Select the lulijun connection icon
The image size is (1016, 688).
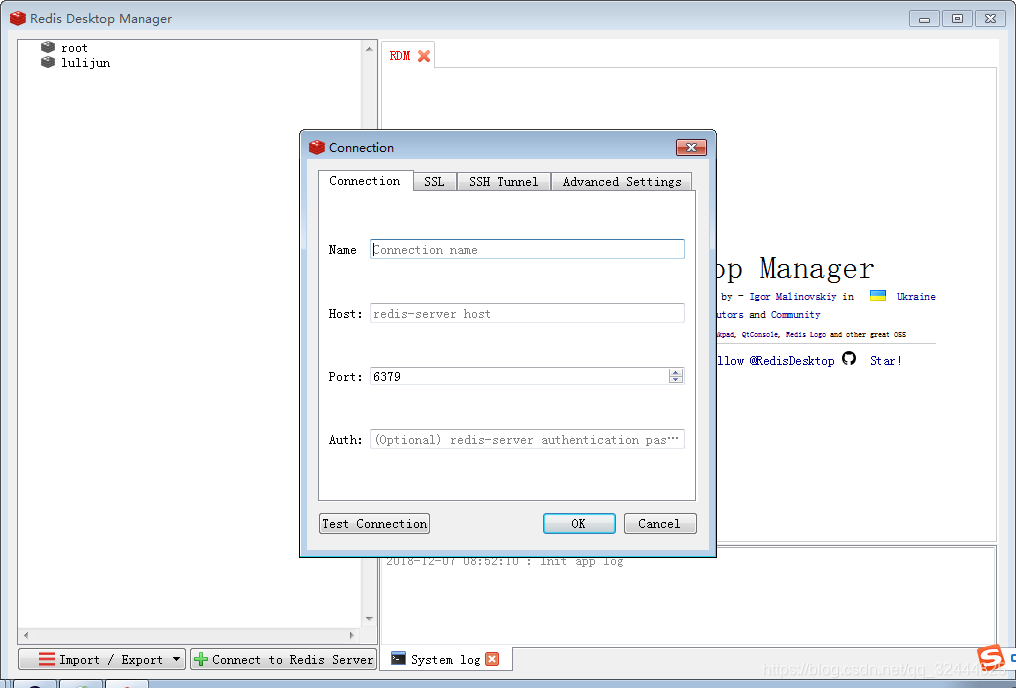(48, 62)
